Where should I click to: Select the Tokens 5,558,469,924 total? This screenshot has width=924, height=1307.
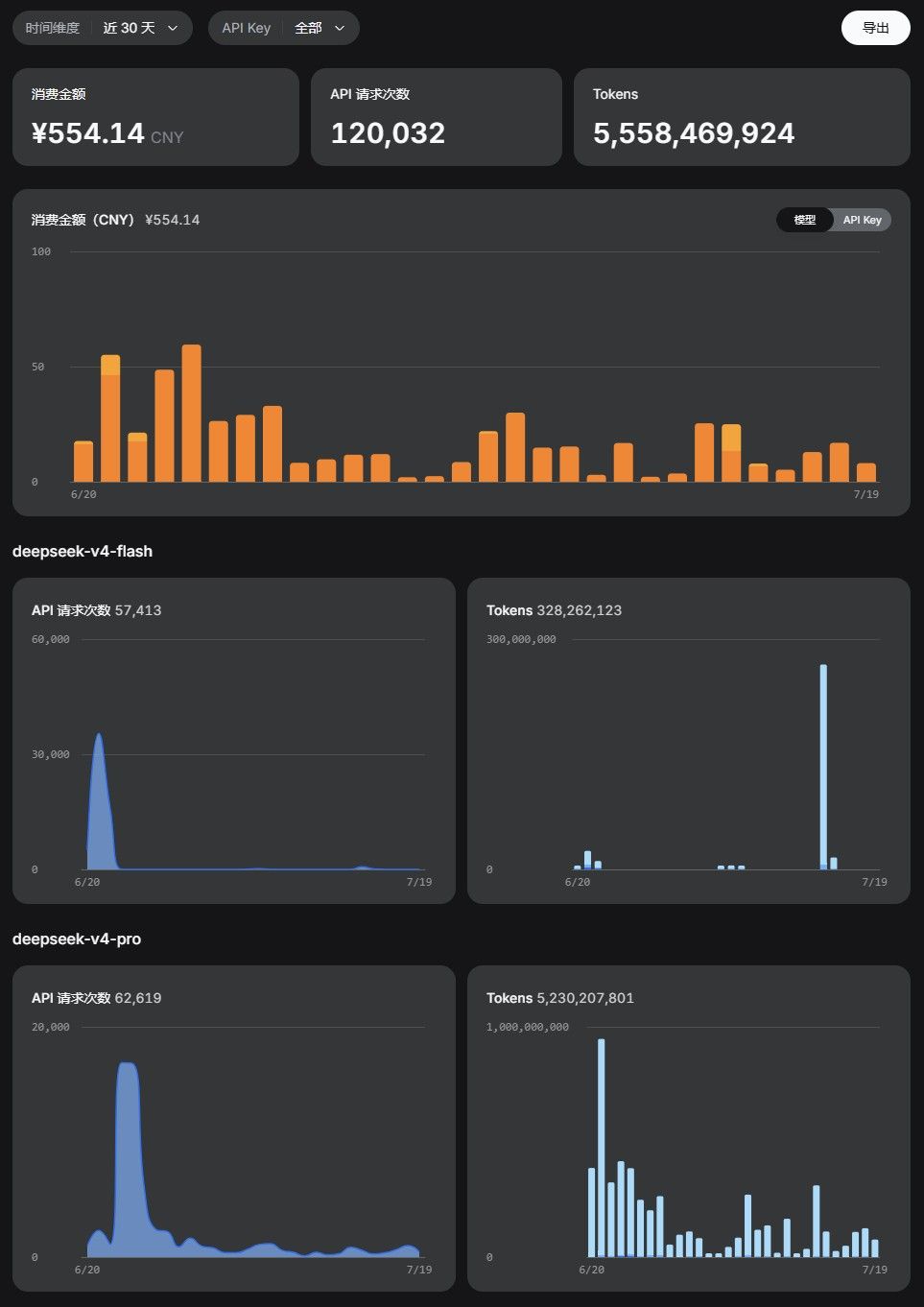pos(694,133)
